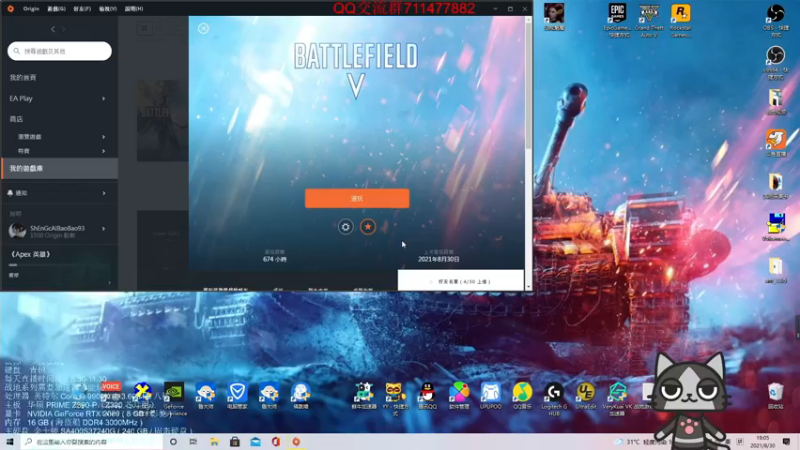Open the Help (H) menu

pos(134,9)
